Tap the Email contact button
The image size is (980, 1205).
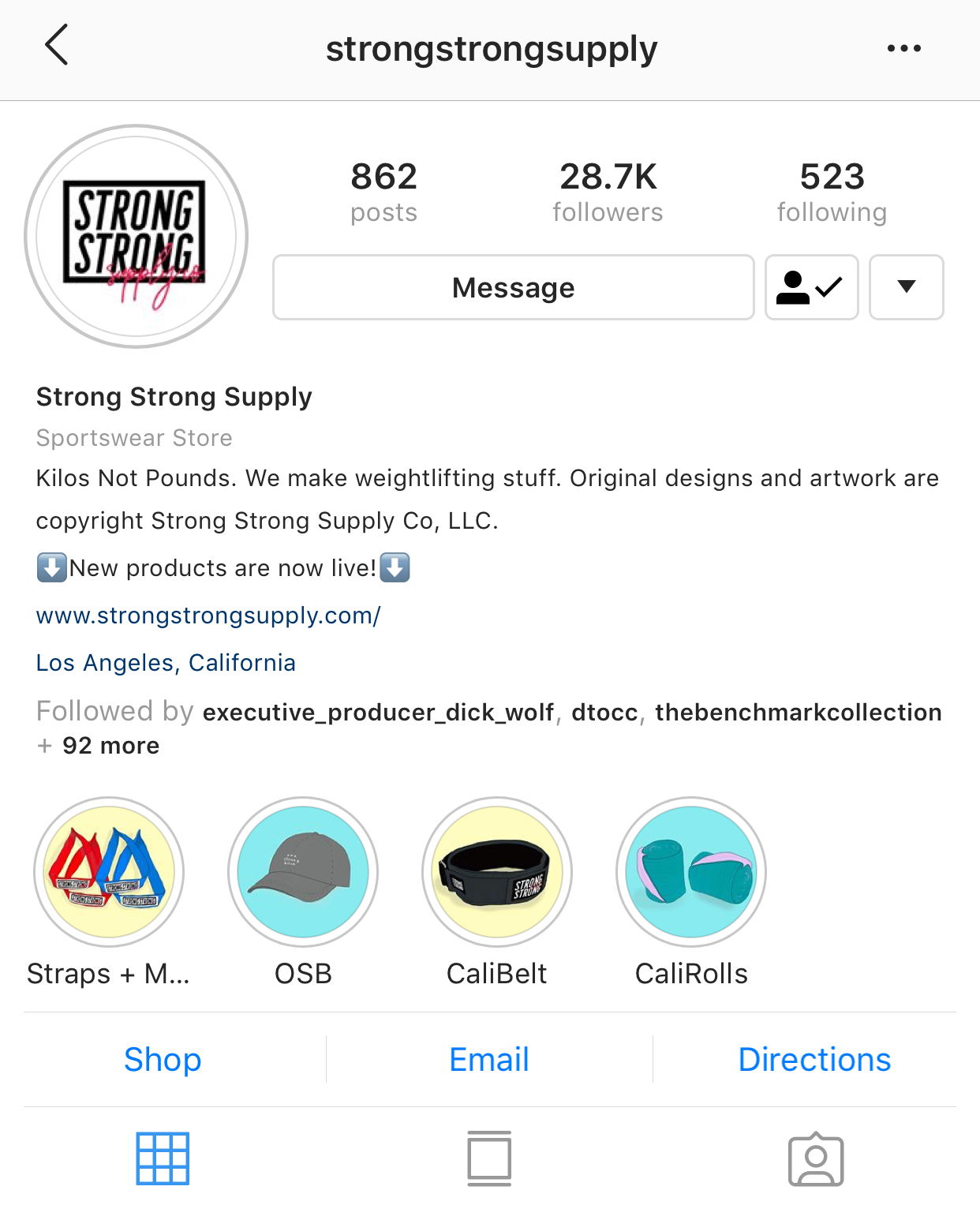(x=489, y=1059)
